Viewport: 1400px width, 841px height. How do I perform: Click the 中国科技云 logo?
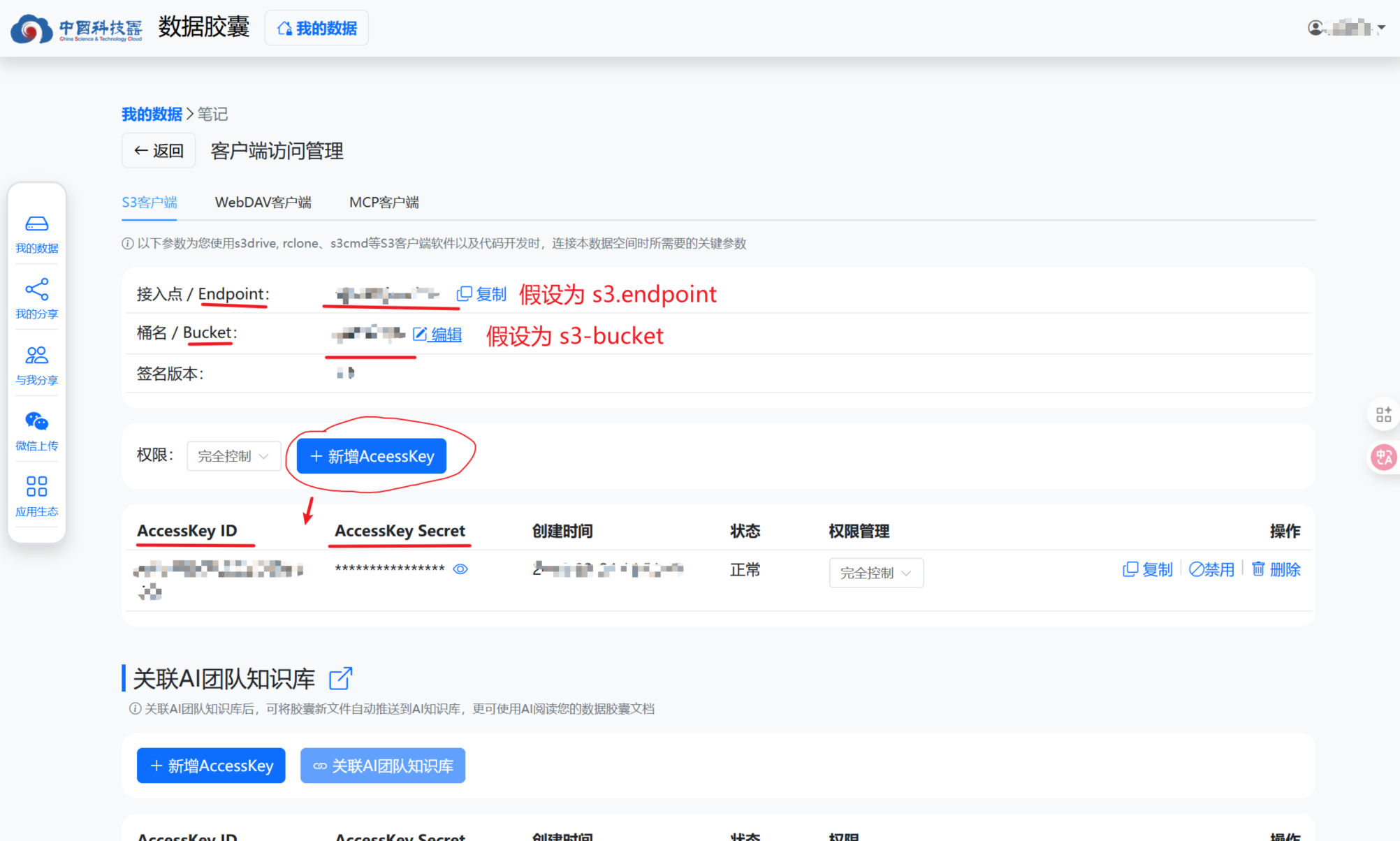click(77, 28)
